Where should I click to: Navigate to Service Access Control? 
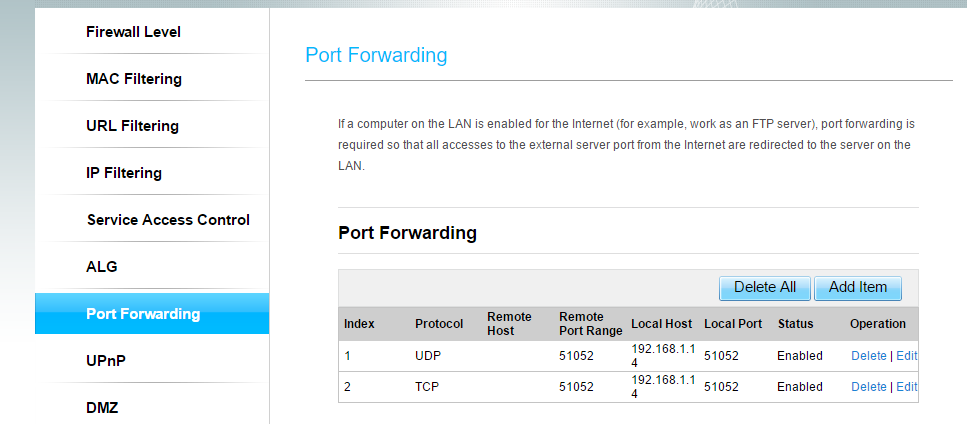click(168, 220)
